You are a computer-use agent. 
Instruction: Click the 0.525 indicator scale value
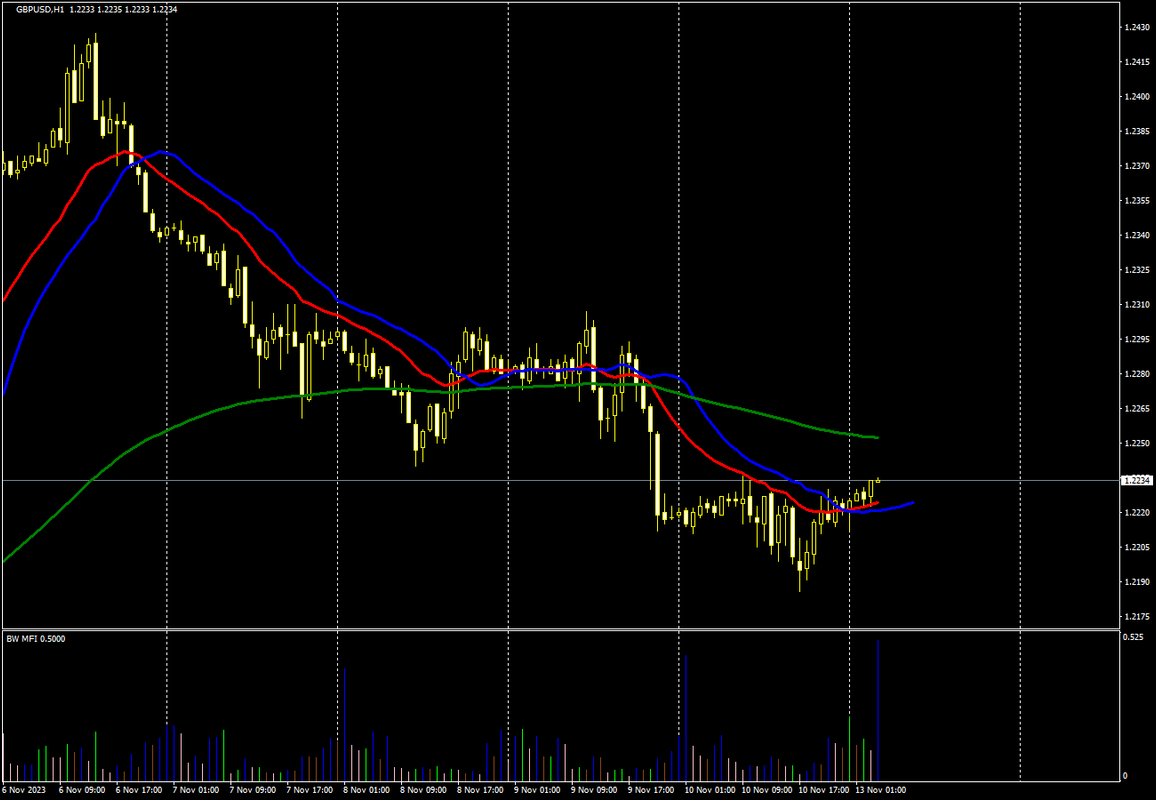point(1133,637)
